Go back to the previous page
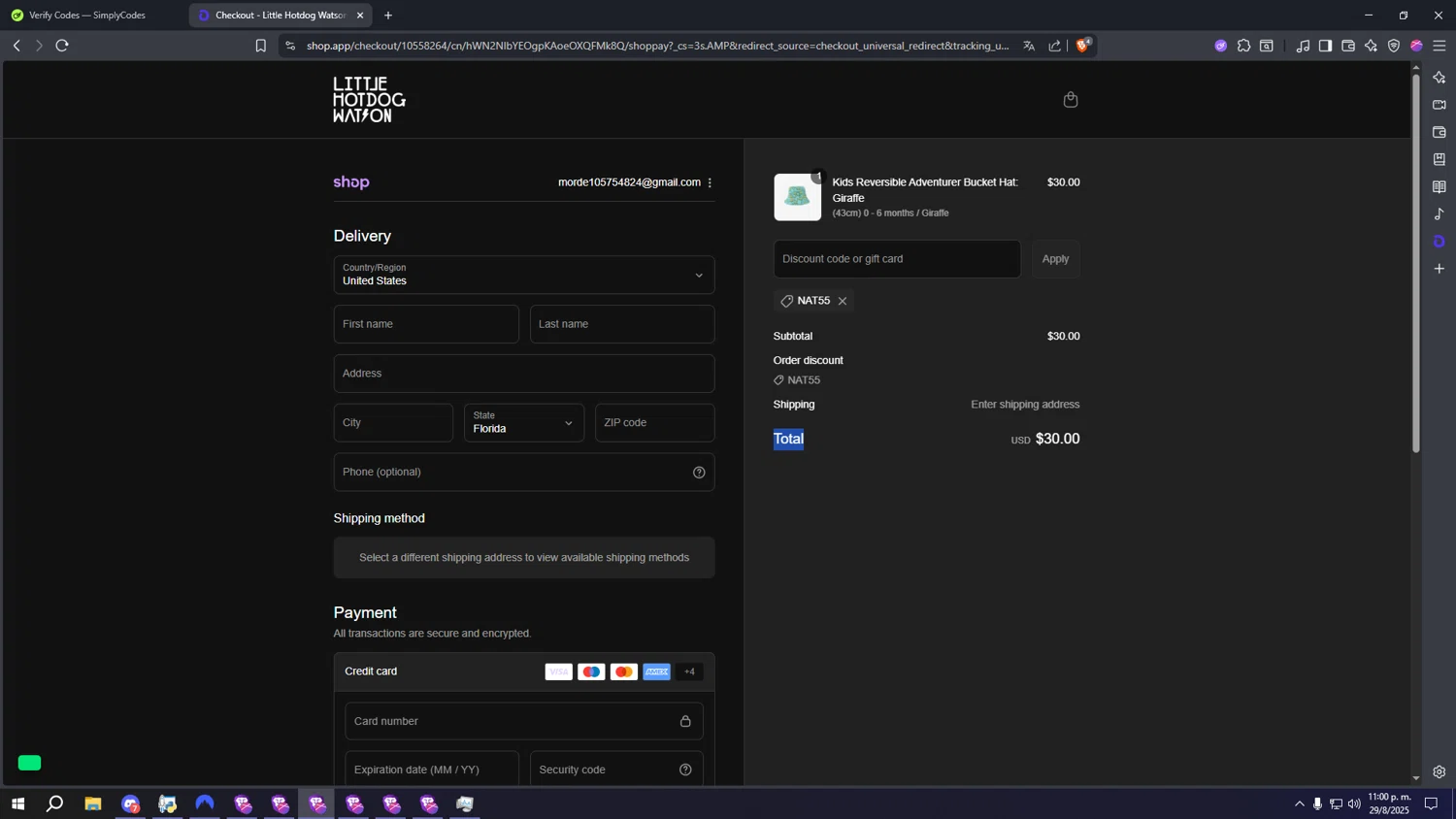Image resolution: width=1456 pixels, height=819 pixels. pos(17,46)
